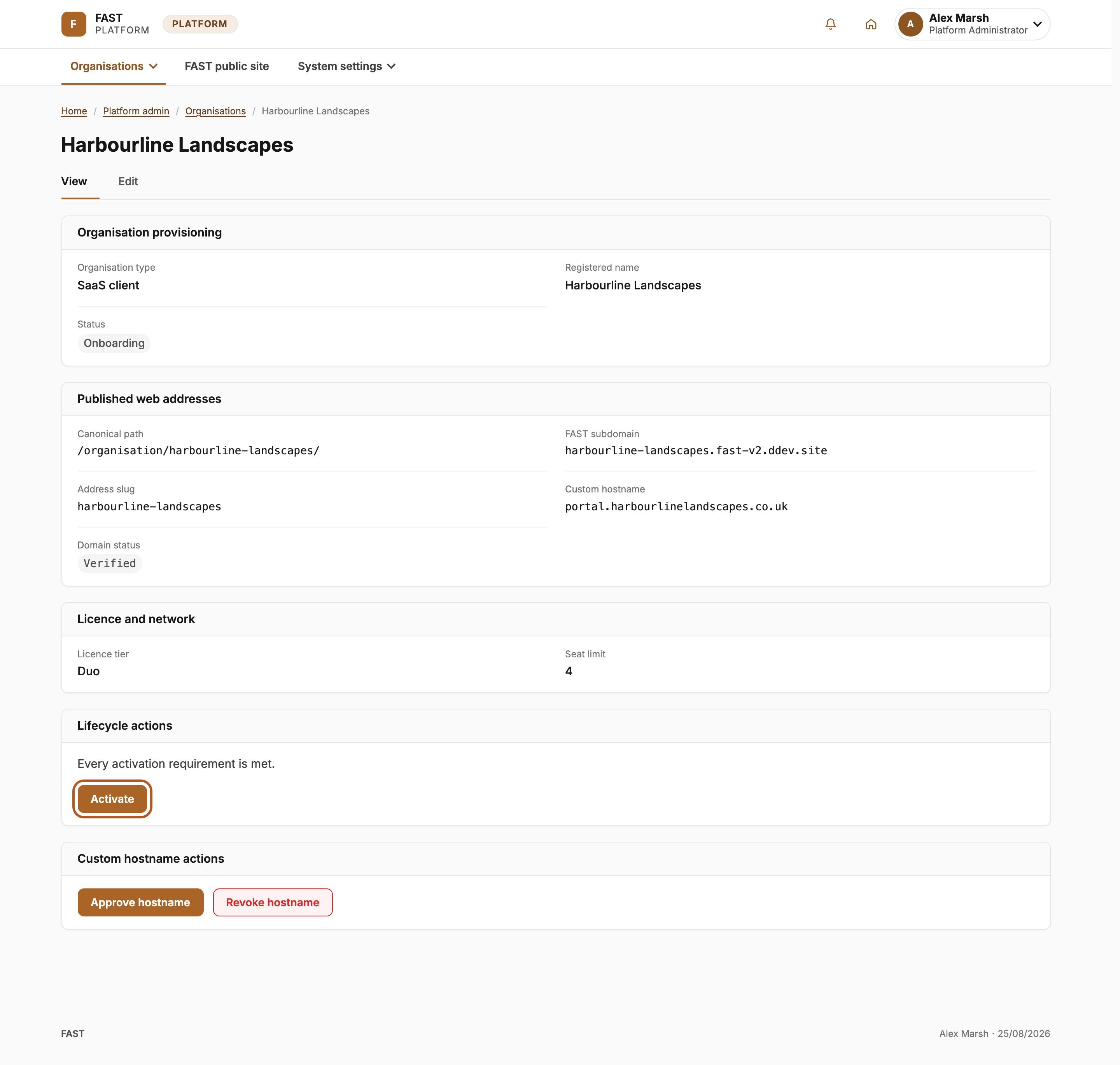This screenshot has height=1065, width=1120.
Task: Click the home icon in header
Action: (x=870, y=24)
